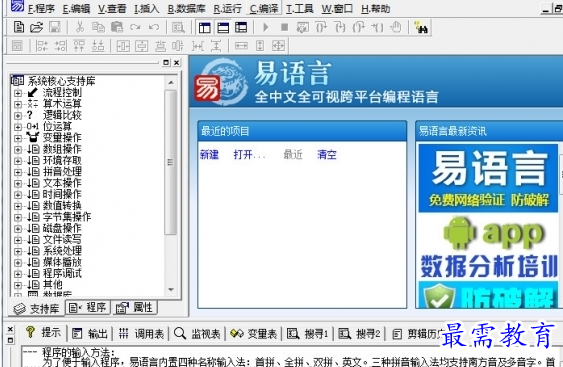Image resolution: width=563 pixels, height=367 pixels.
Task: Expand the 文本操作 tree node
Action: (x=18, y=184)
